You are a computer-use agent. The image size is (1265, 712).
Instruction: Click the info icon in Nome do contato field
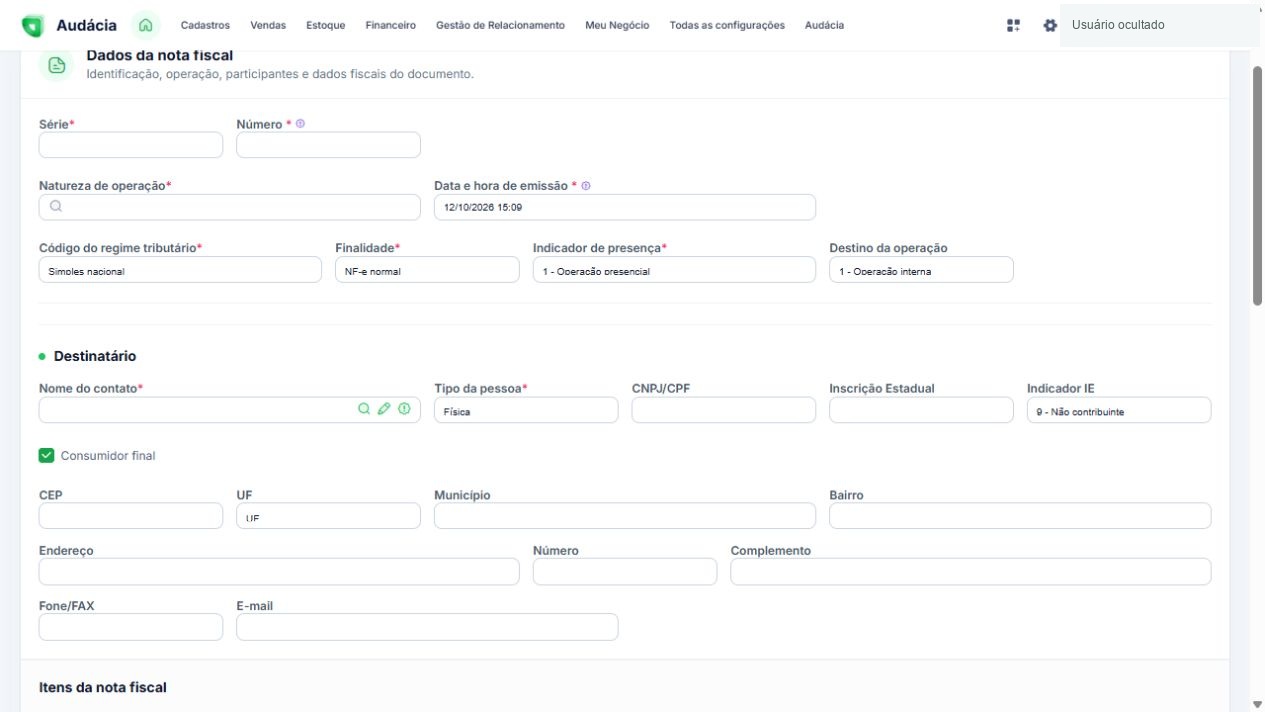click(x=404, y=409)
